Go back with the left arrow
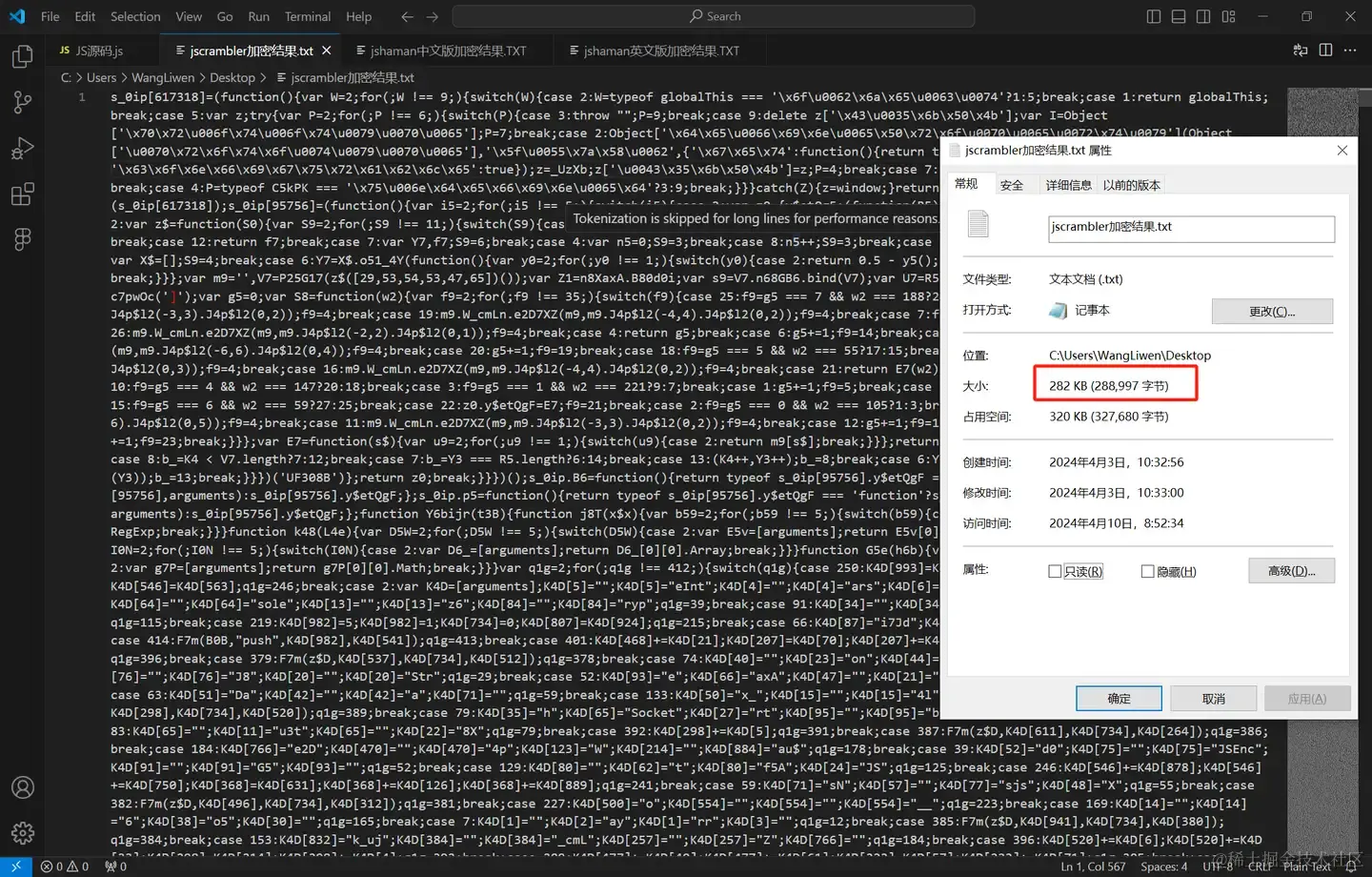The image size is (1372, 877). (x=407, y=16)
